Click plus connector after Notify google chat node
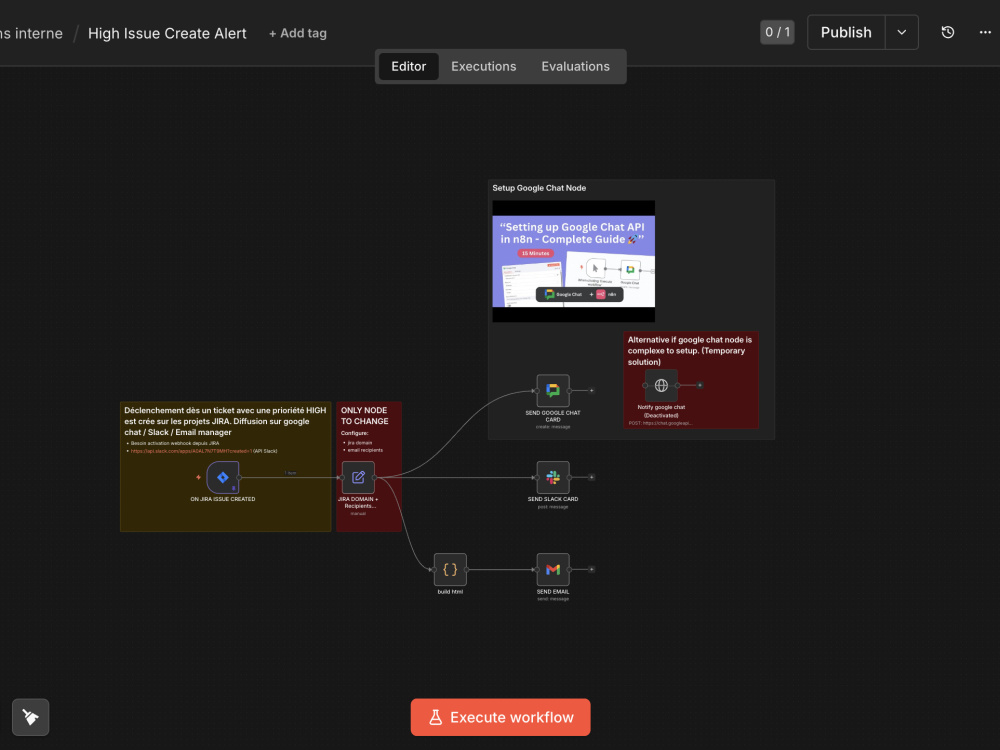Image resolution: width=1000 pixels, height=750 pixels. tap(700, 385)
